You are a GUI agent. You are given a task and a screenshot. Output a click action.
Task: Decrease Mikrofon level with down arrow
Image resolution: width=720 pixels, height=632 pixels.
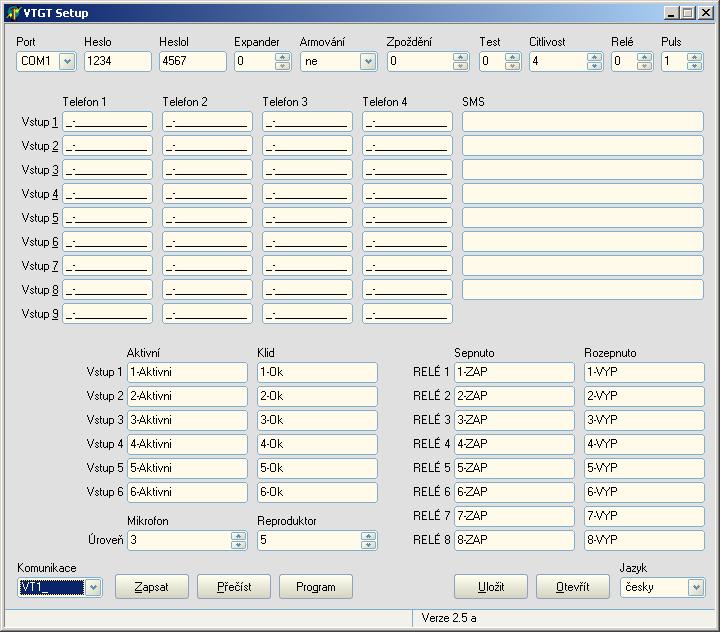pos(238,545)
